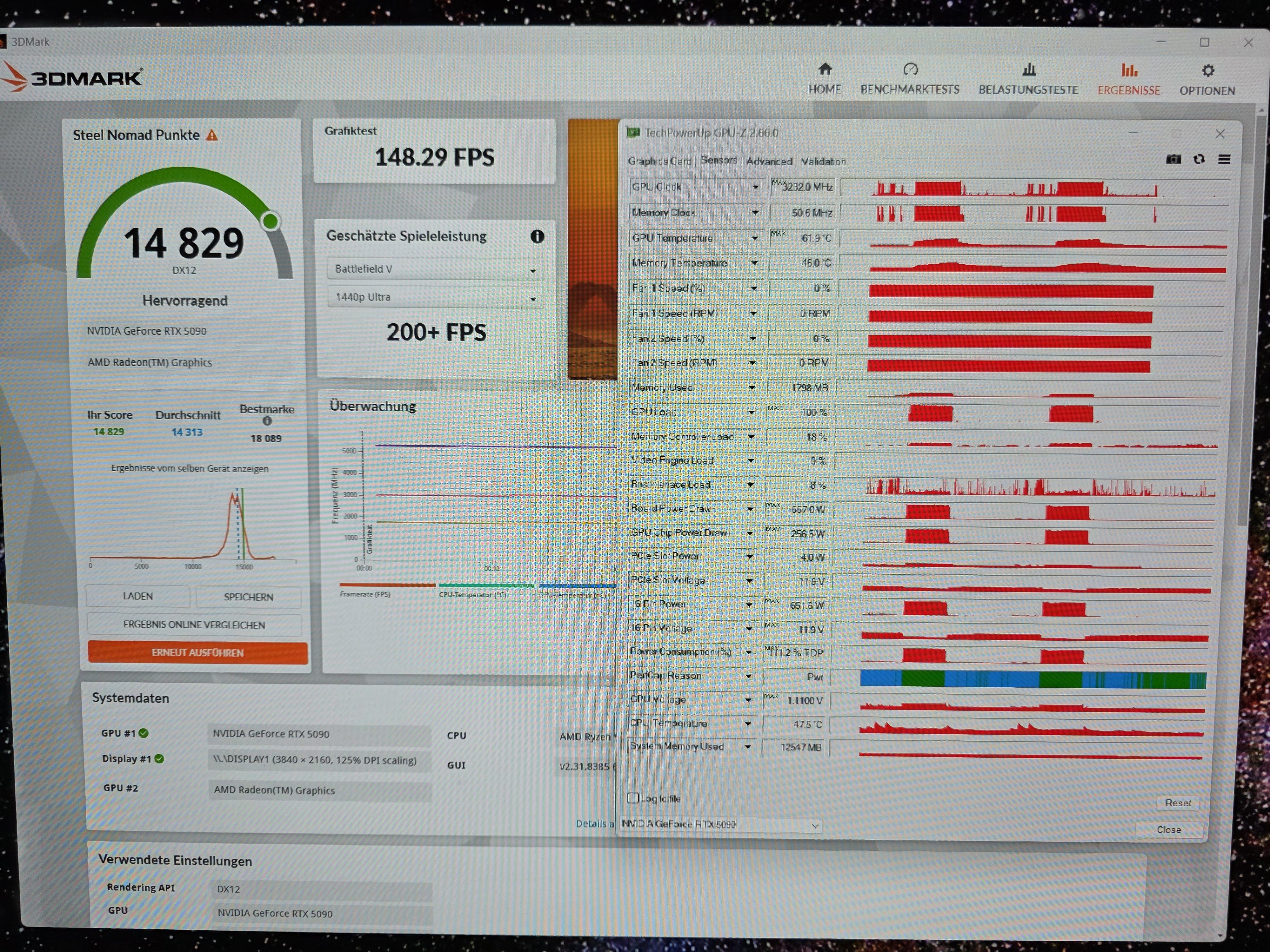The image size is (1270, 952).
Task: Click the Reset button in GPU-Z
Action: click(1178, 803)
